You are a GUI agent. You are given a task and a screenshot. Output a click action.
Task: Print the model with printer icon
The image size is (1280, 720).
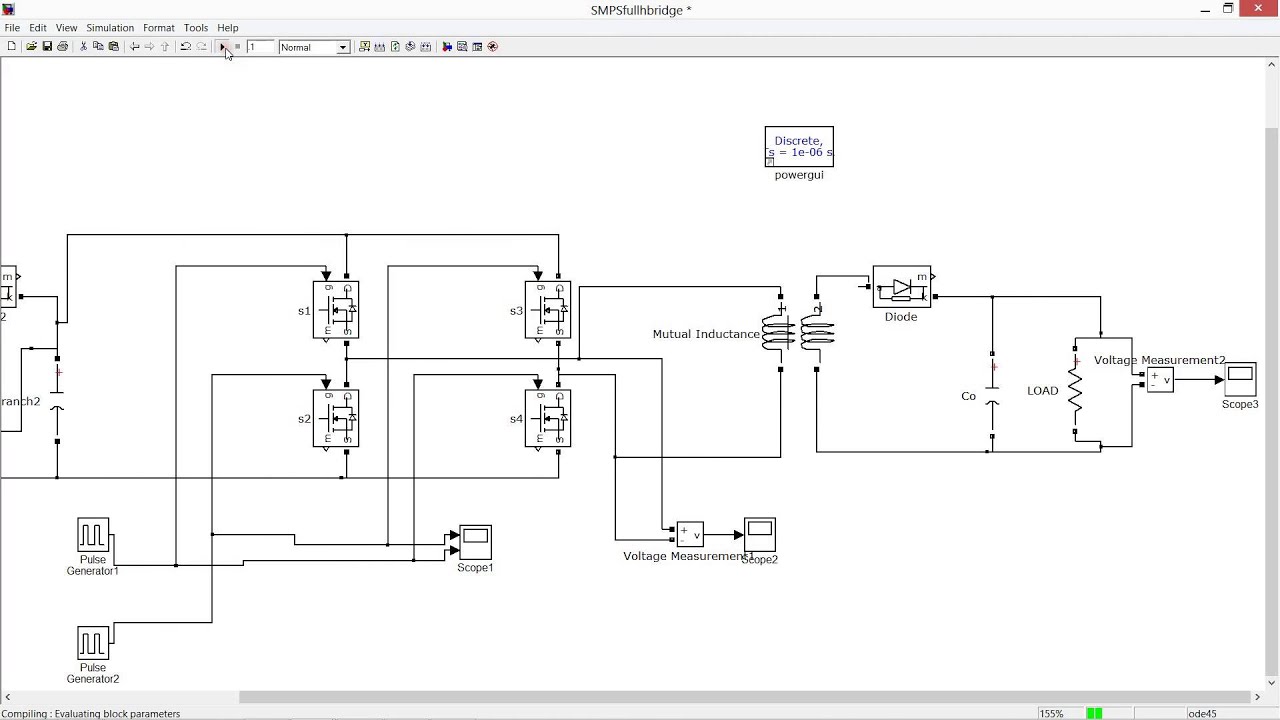tap(62, 47)
